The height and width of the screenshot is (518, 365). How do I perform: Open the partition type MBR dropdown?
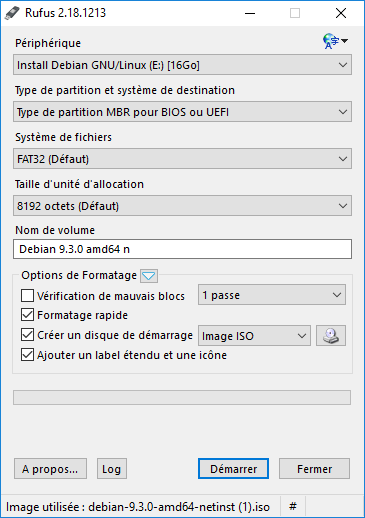(x=182, y=112)
